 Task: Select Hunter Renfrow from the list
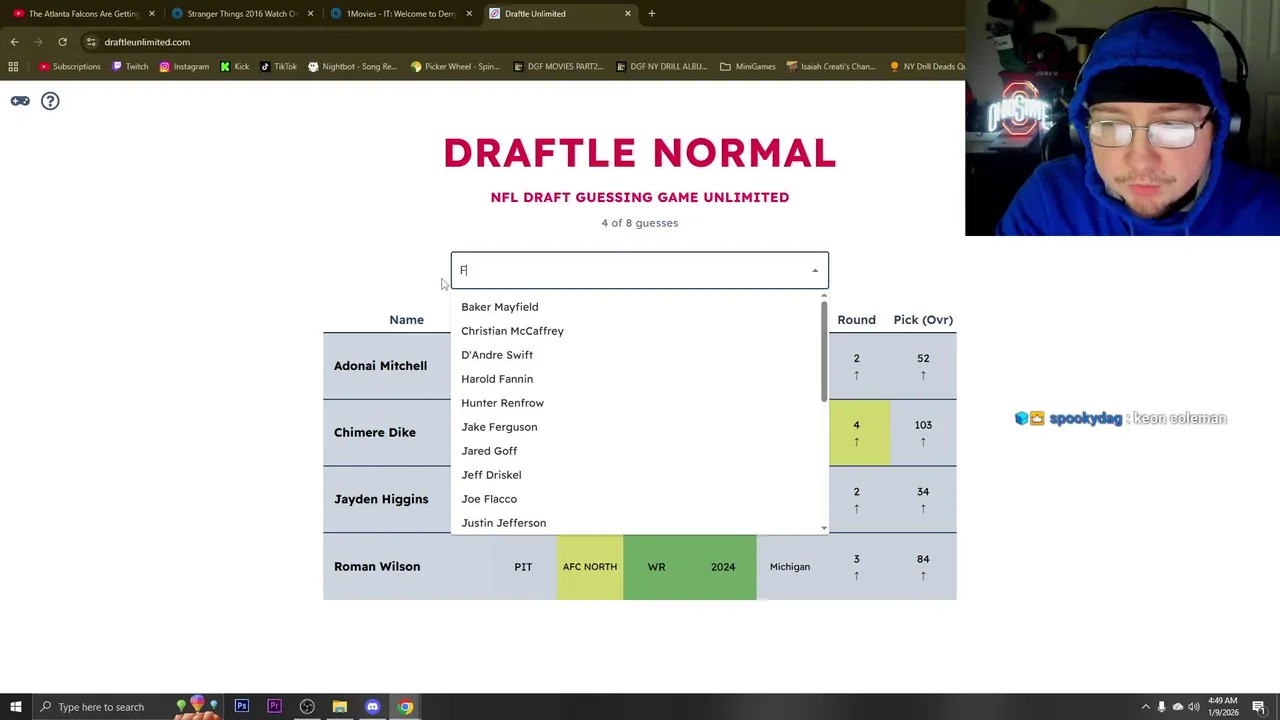[x=639, y=403]
